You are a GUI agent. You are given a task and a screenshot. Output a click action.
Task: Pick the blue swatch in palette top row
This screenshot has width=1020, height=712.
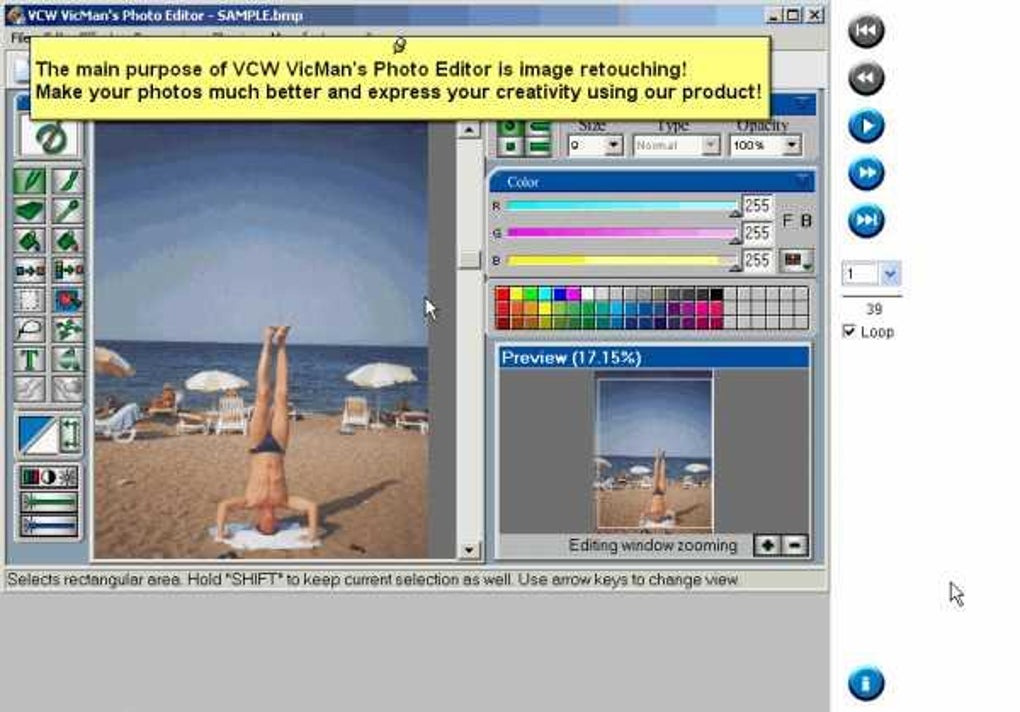pyautogui.click(x=559, y=295)
